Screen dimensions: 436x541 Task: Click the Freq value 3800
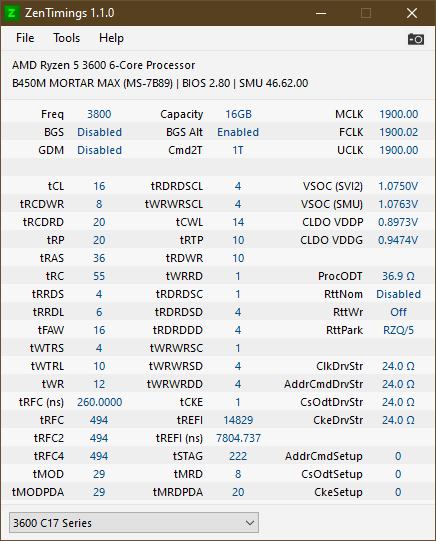[99, 114]
